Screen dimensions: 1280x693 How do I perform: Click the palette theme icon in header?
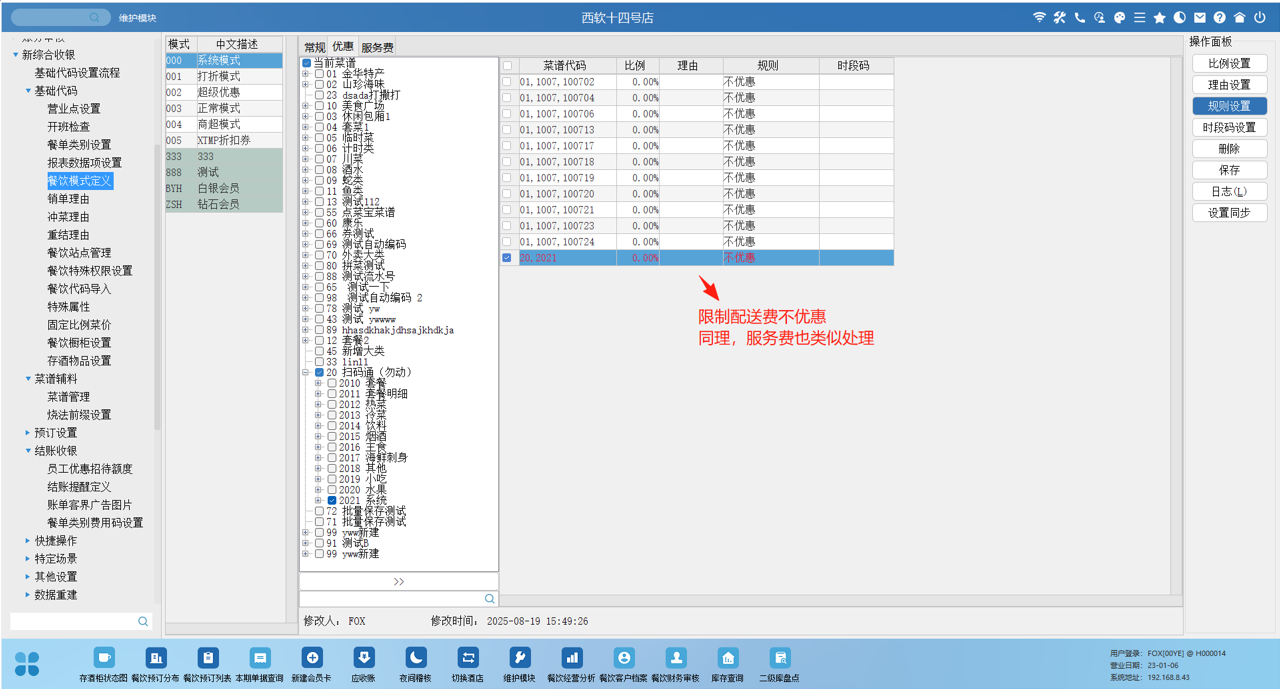pyautogui.click(x=1120, y=18)
